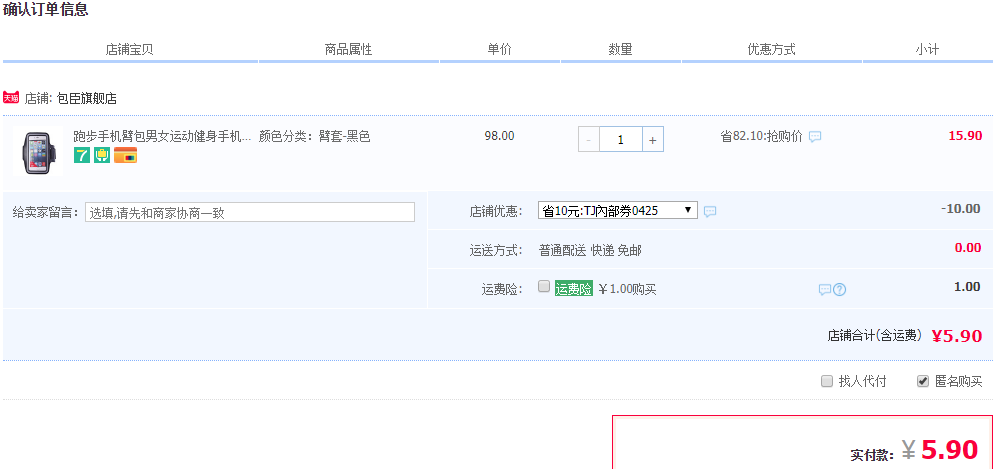
Task: Click the red shipping fee 0.00
Action: pyautogui.click(x=968, y=247)
